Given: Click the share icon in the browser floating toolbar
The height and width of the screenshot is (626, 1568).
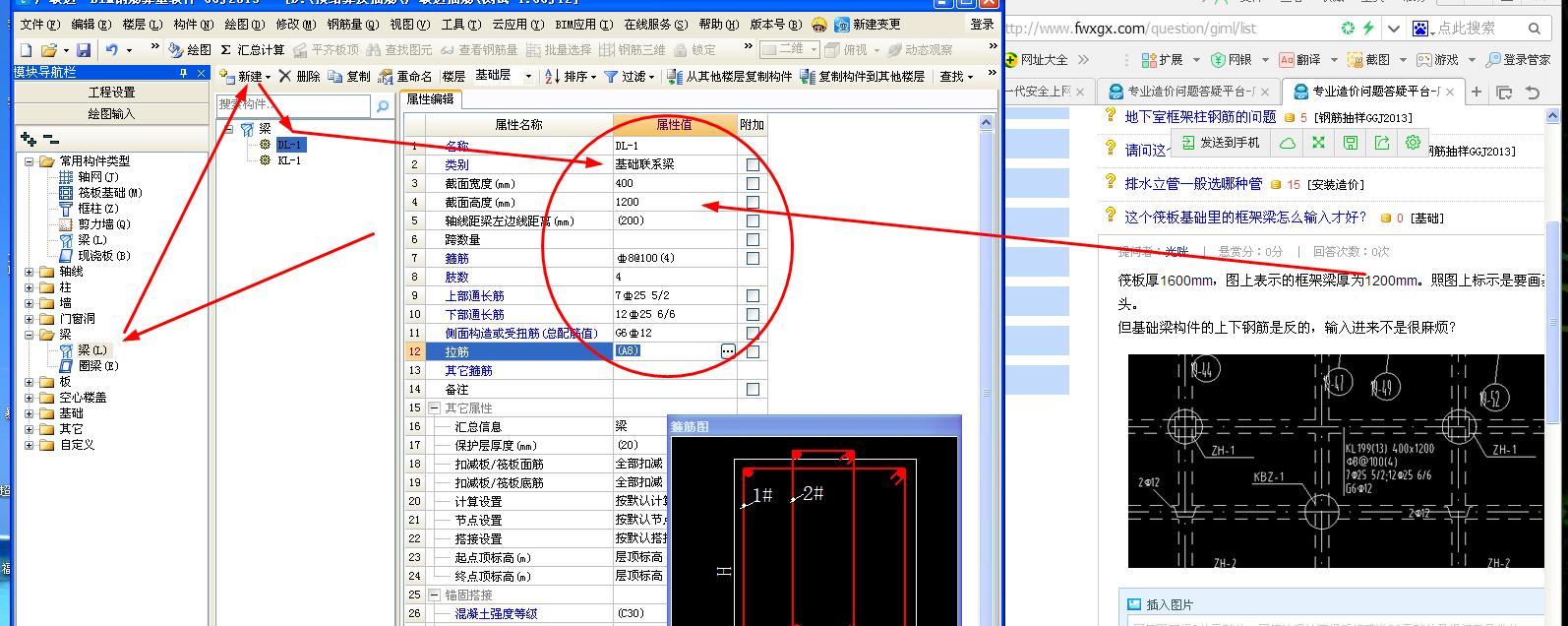Looking at the screenshot, I should point(1381,143).
